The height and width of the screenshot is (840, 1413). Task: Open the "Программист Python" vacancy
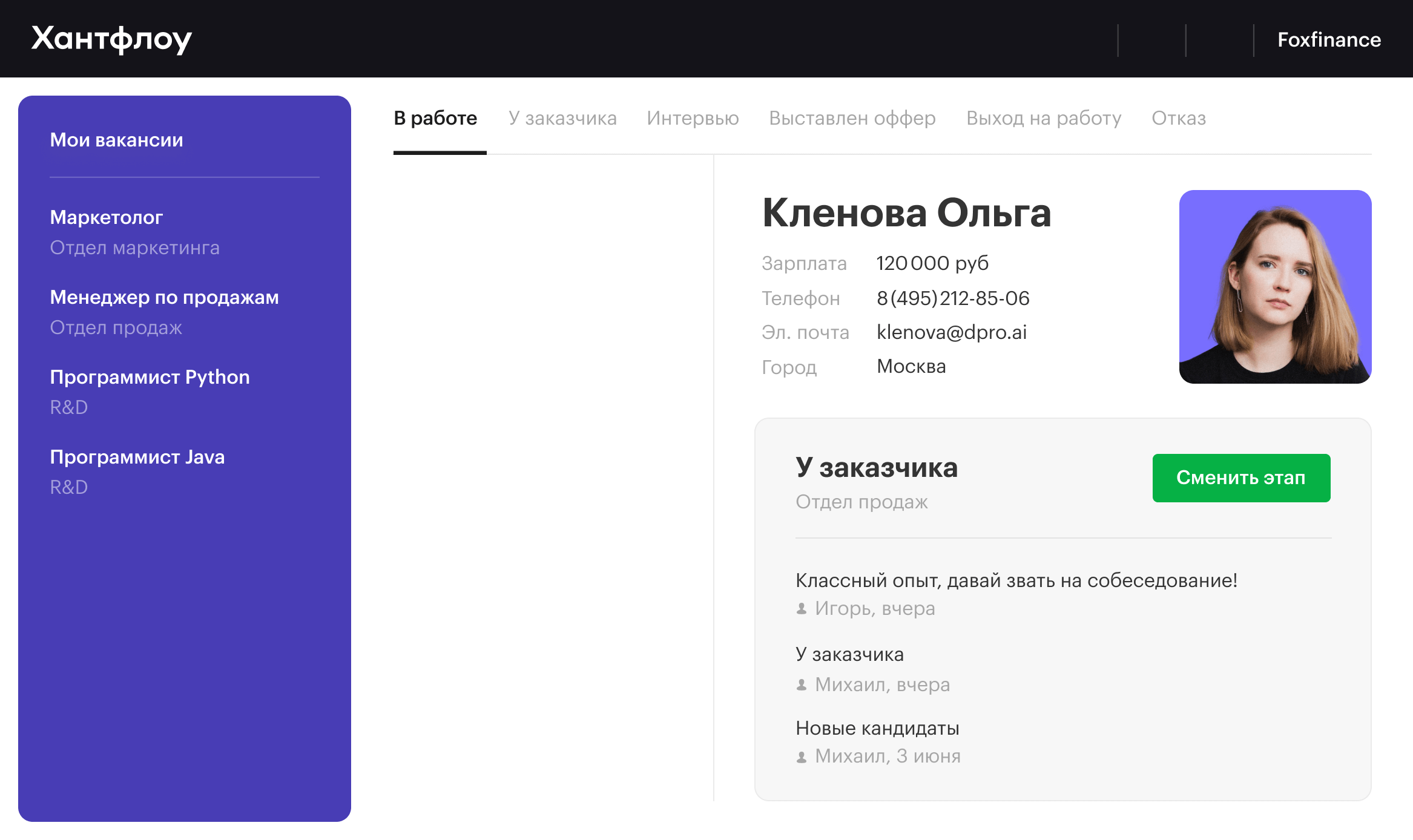pos(150,377)
